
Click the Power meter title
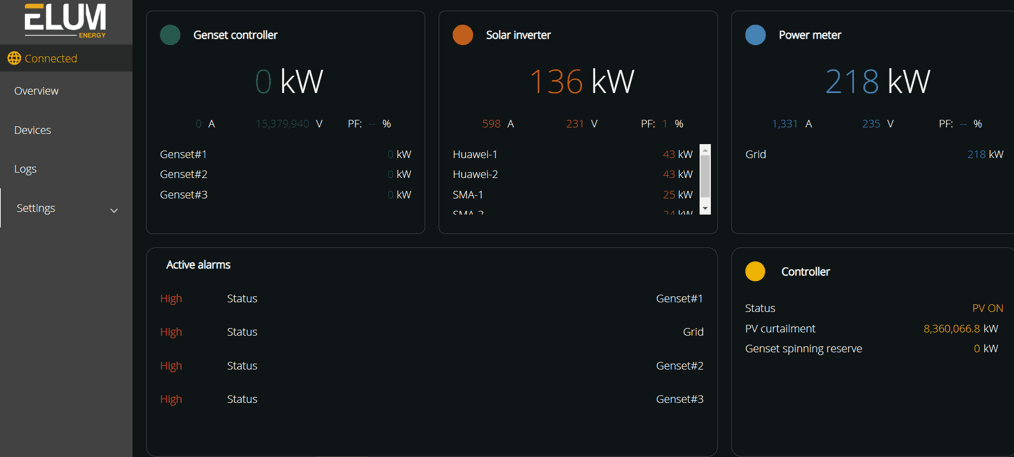tap(810, 35)
